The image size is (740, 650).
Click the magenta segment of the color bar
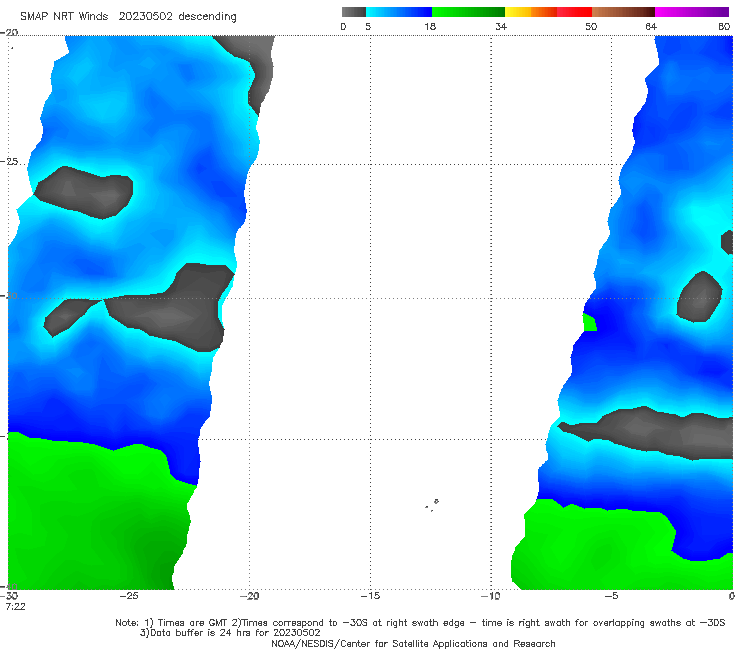coord(692,12)
